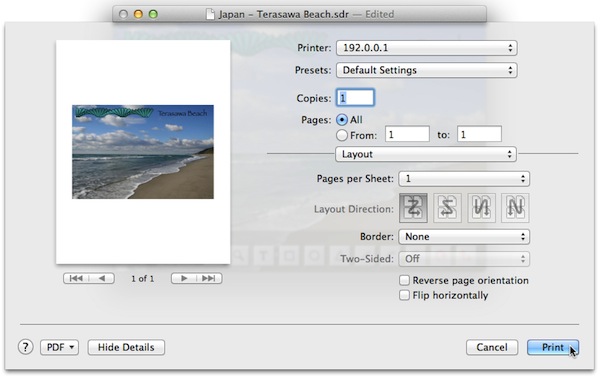Open the Pages per Sheet dropdown
This screenshot has height=376, width=600.
pos(464,179)
